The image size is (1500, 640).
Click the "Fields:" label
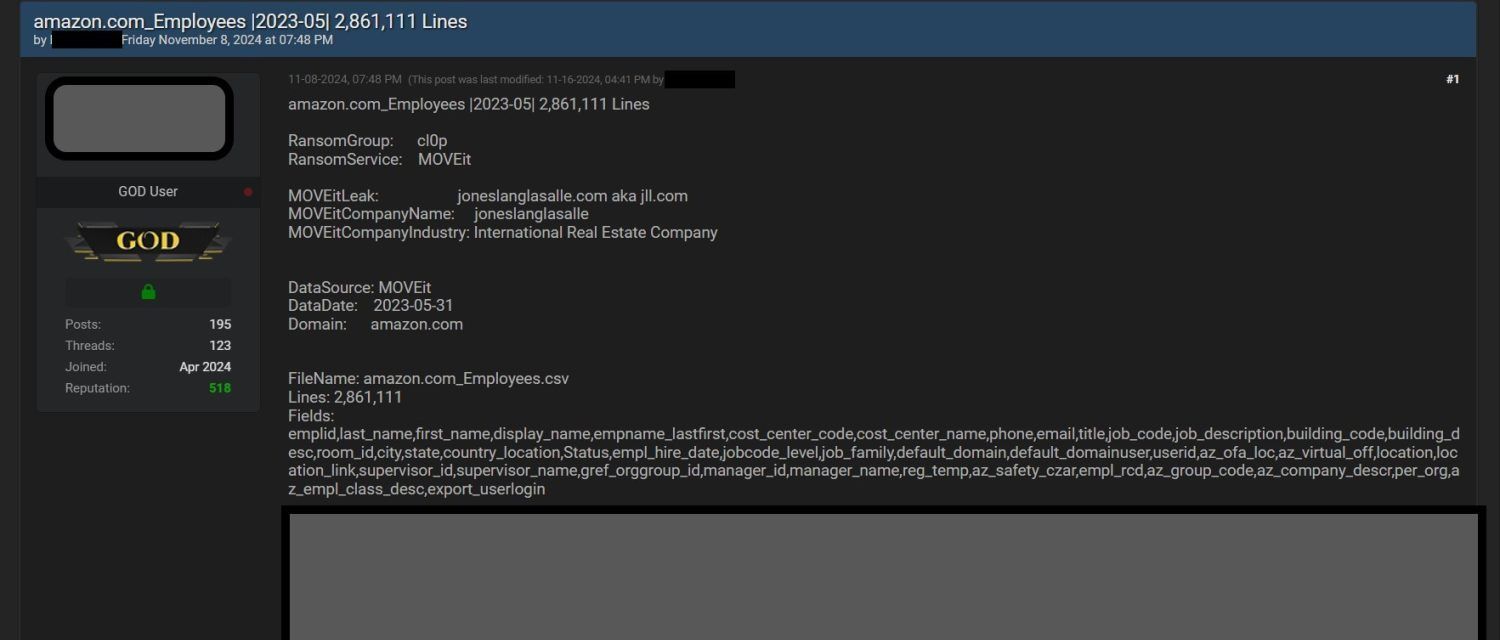(x=311, y=416)
